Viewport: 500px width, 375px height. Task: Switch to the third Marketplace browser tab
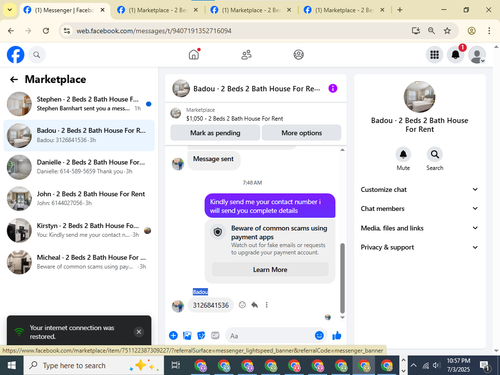251,10
